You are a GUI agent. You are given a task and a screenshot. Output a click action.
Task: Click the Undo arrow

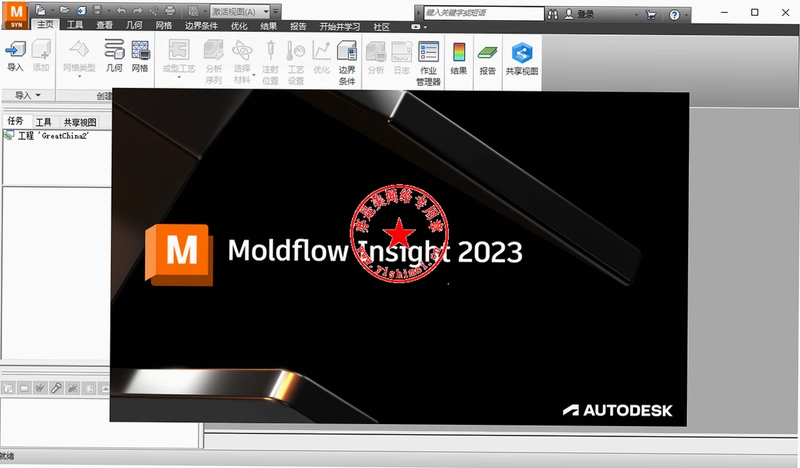pyautogui.click(x=121, y=10)
